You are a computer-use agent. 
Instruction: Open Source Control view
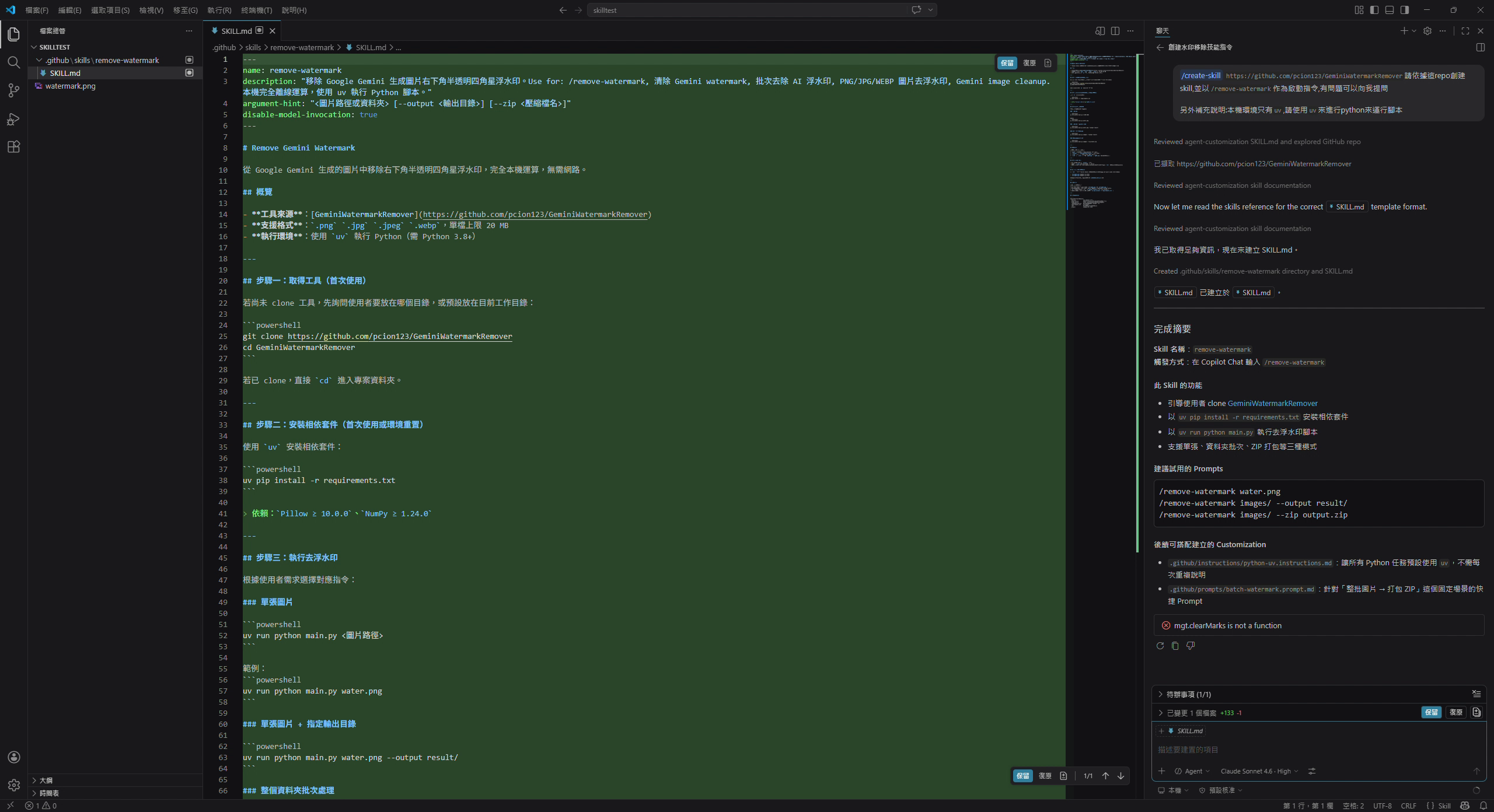point(13,90)
